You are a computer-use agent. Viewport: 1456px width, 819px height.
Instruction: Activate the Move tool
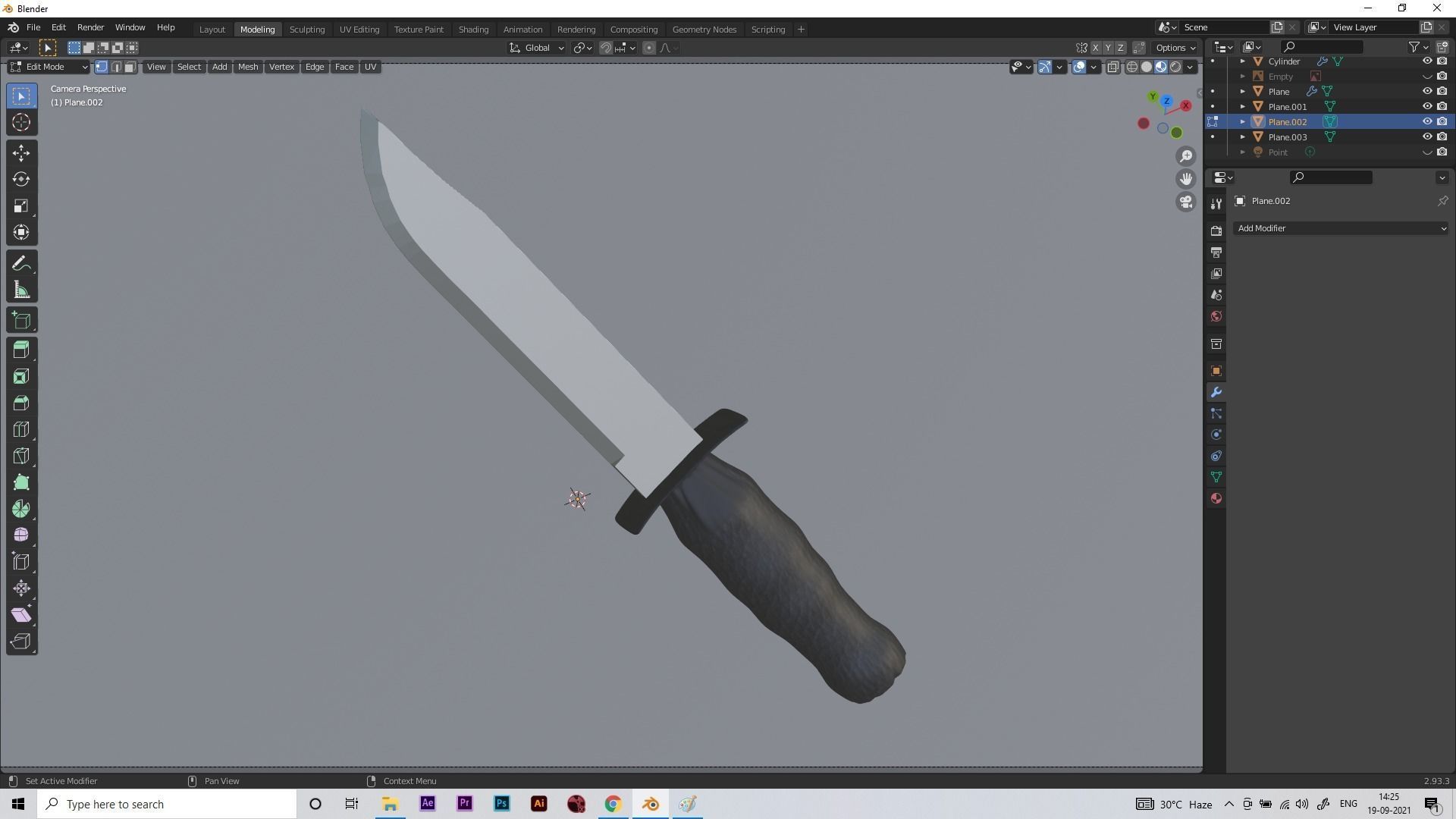point(21,153)
